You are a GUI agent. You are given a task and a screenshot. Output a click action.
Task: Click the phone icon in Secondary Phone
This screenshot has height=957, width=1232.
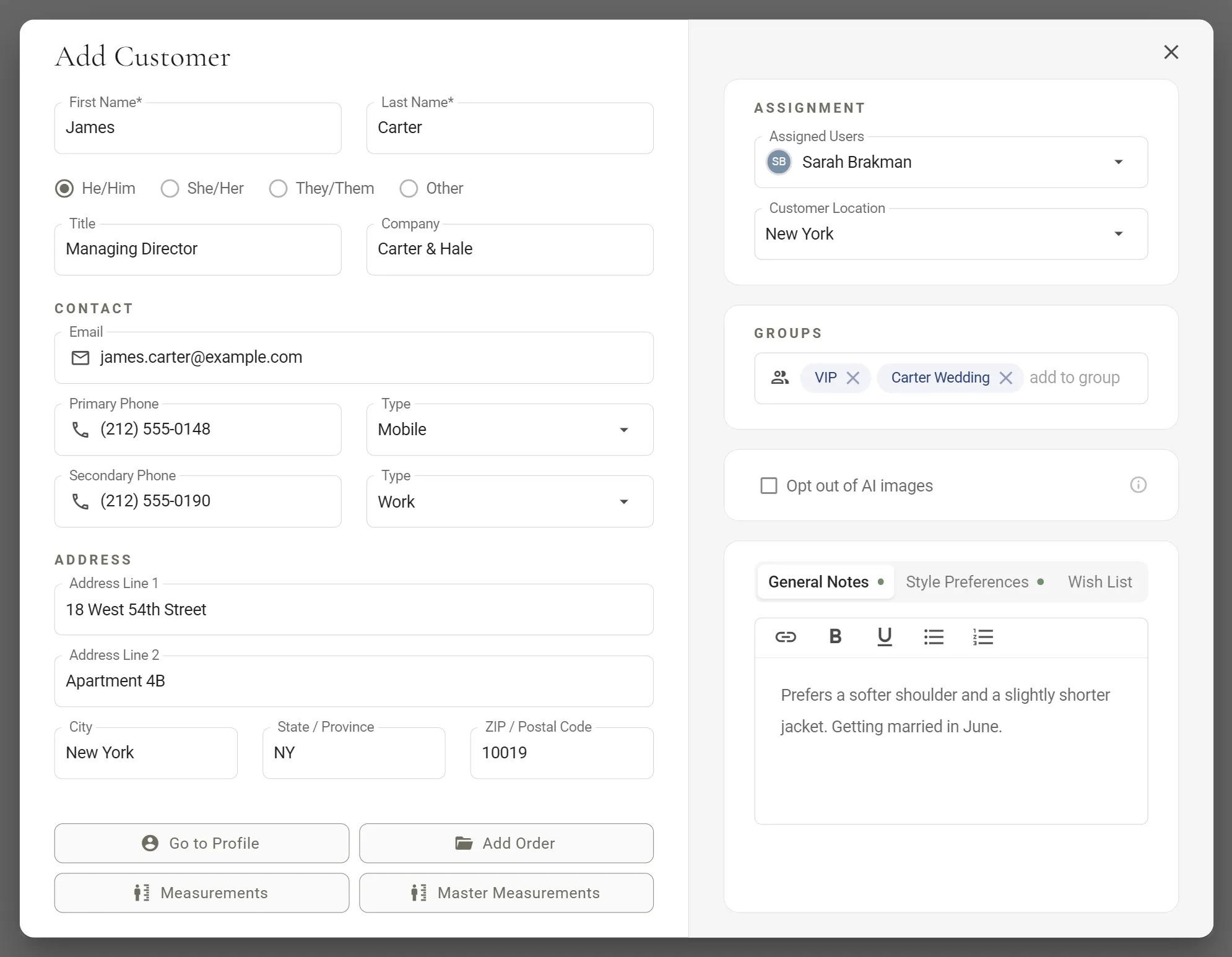pyautogui.click(x=80, y=501)
